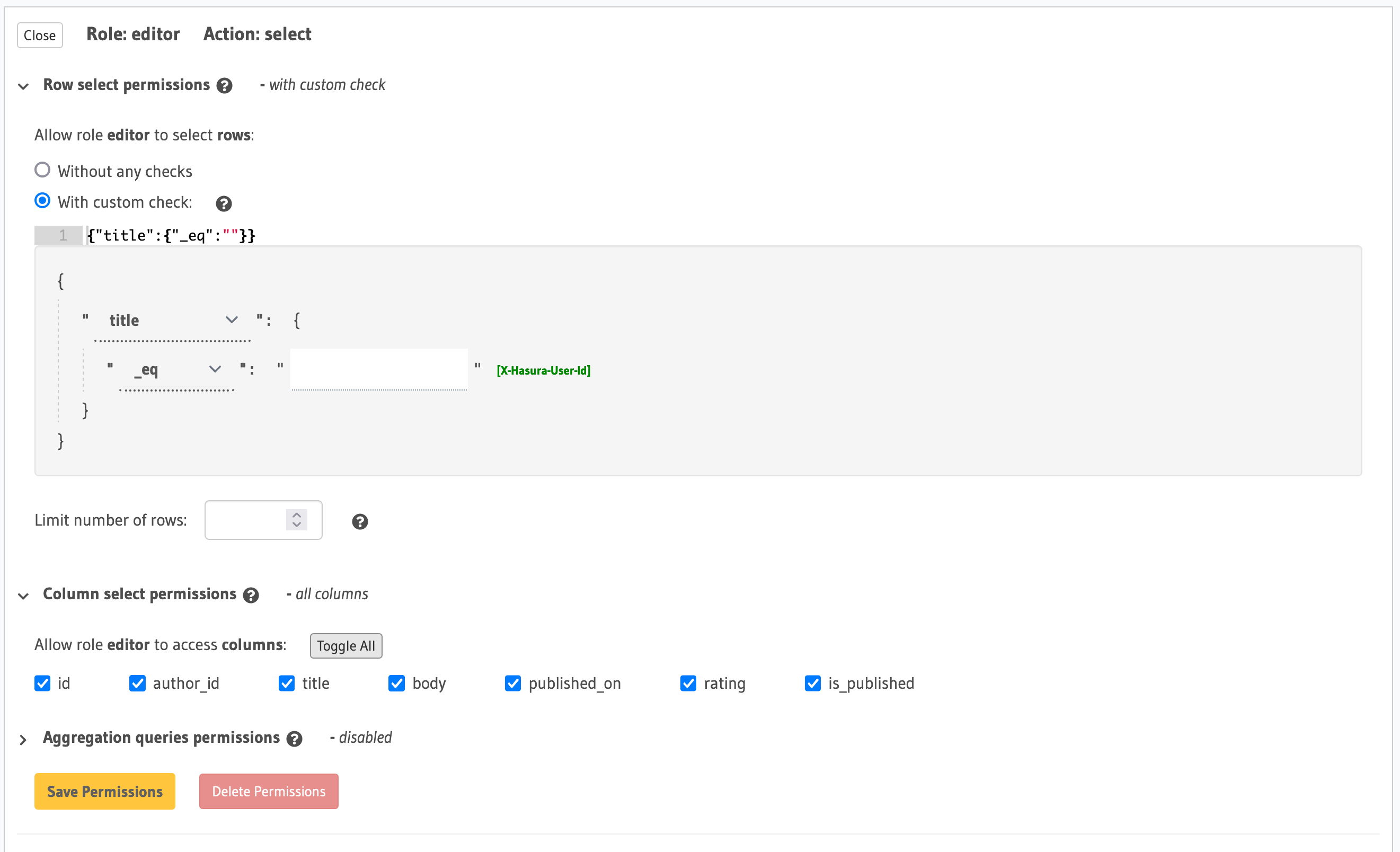Screen dimensions: 1400x852
Task: Uncheck the is_published column checkbox
Action: [x=812, y=683]
